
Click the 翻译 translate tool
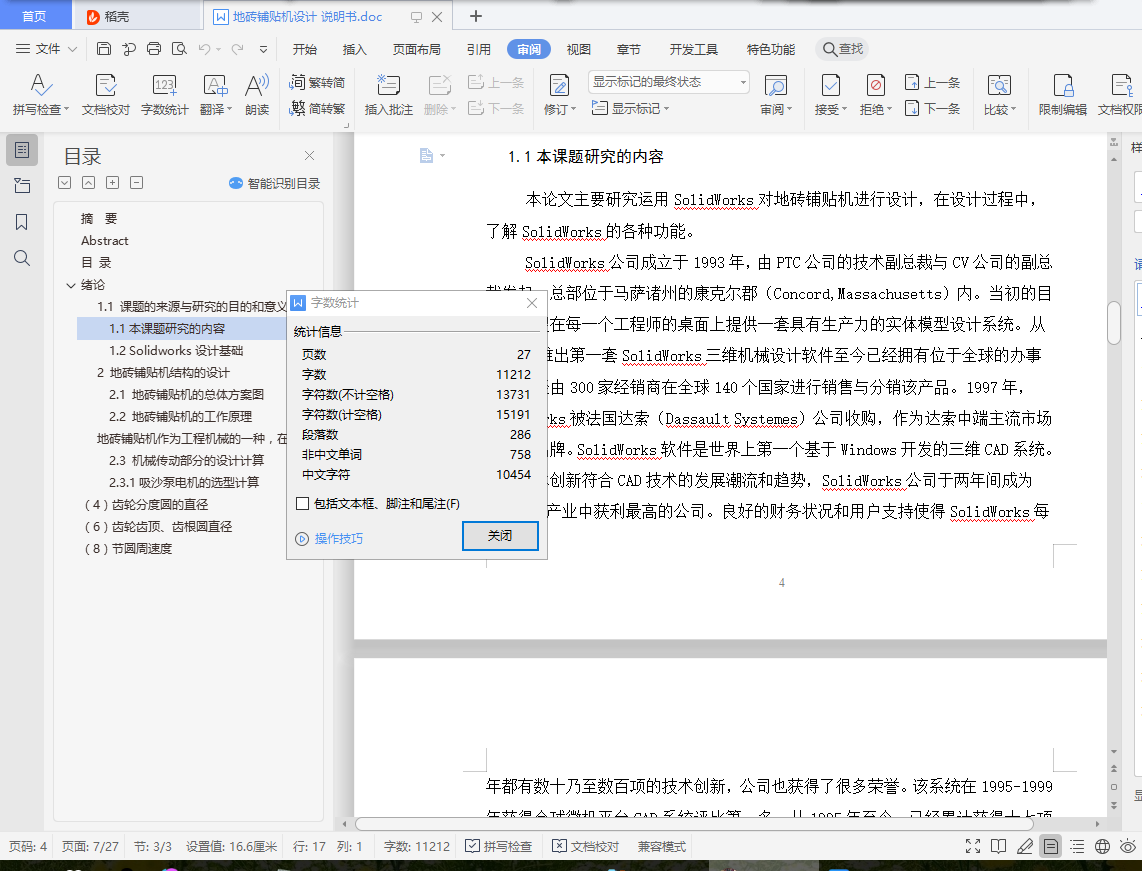pyautogui.click(x=216, y=95)
